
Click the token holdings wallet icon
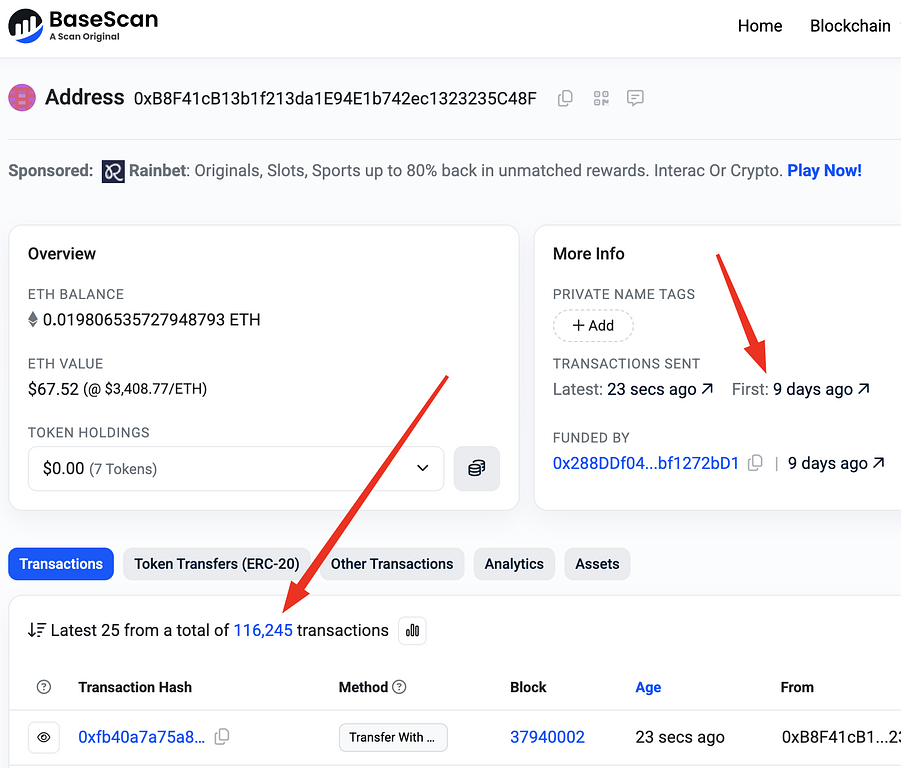477,468
